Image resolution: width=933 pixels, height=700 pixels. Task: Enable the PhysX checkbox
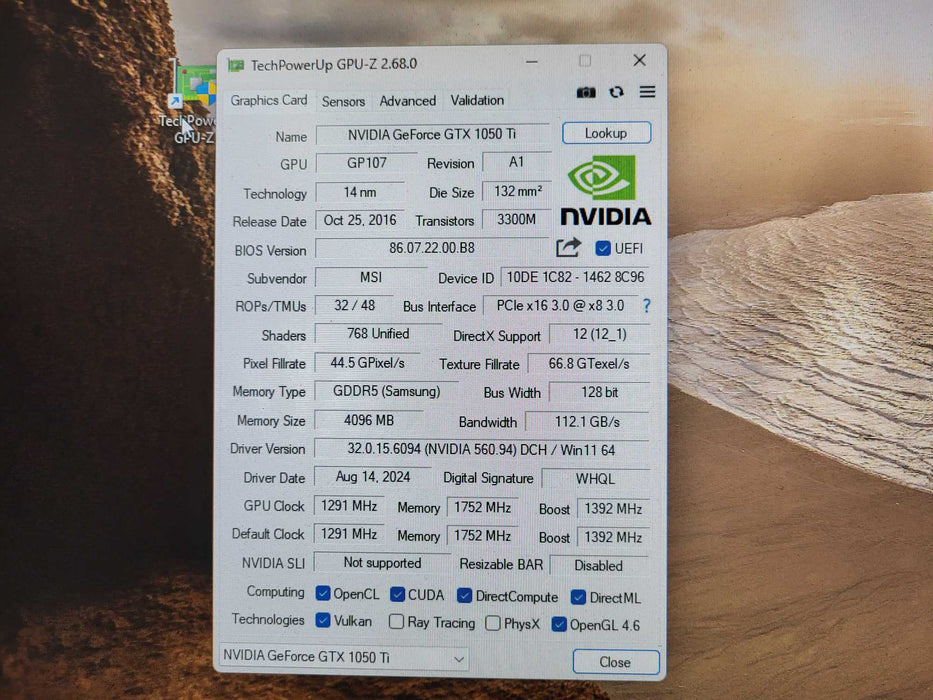tap(493, 623)
